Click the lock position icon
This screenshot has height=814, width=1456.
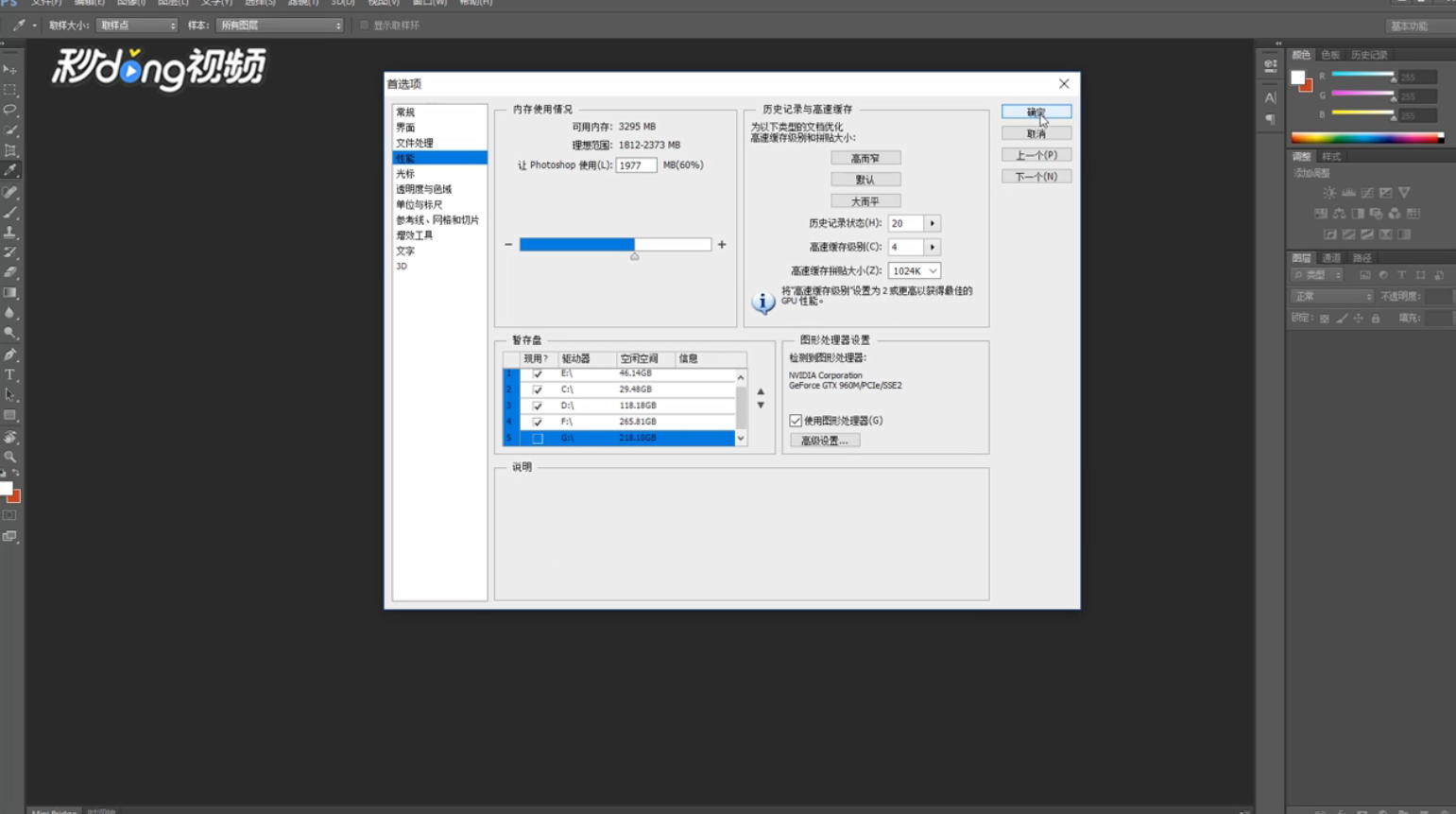tap(1359, 319)
